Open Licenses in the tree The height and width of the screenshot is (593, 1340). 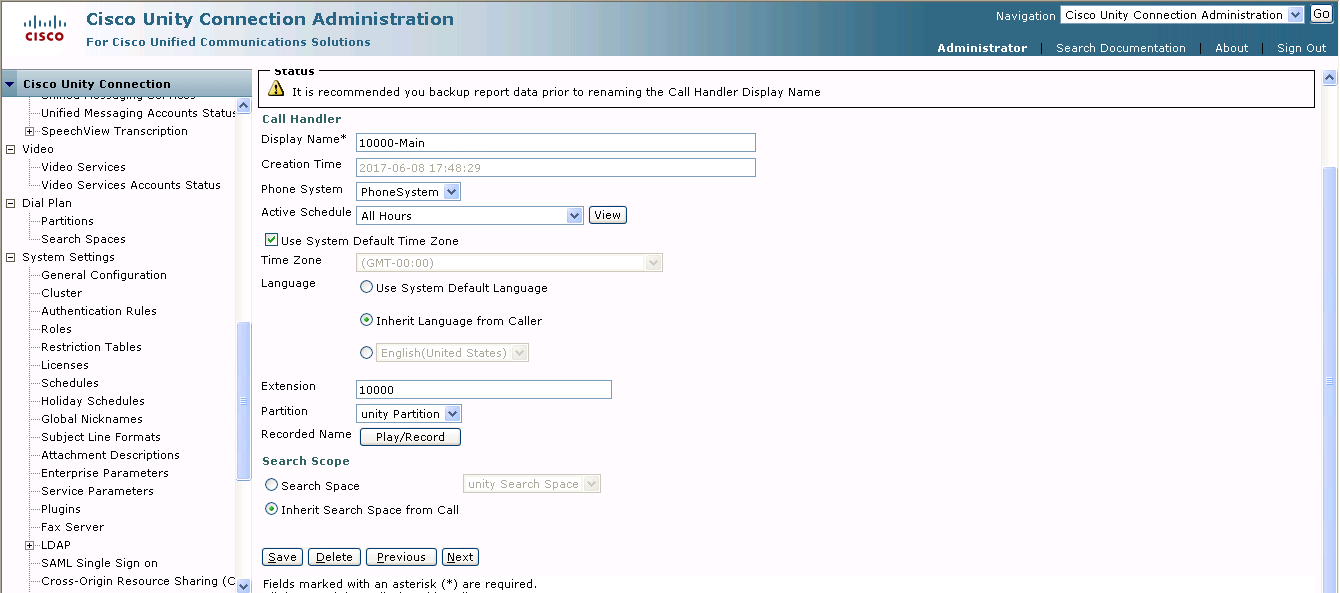tap(65, 365)
